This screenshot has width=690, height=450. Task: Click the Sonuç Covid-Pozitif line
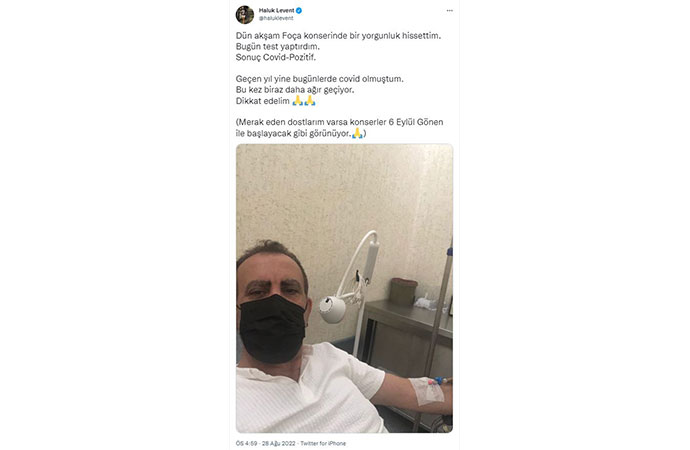(x=276, y=57)
